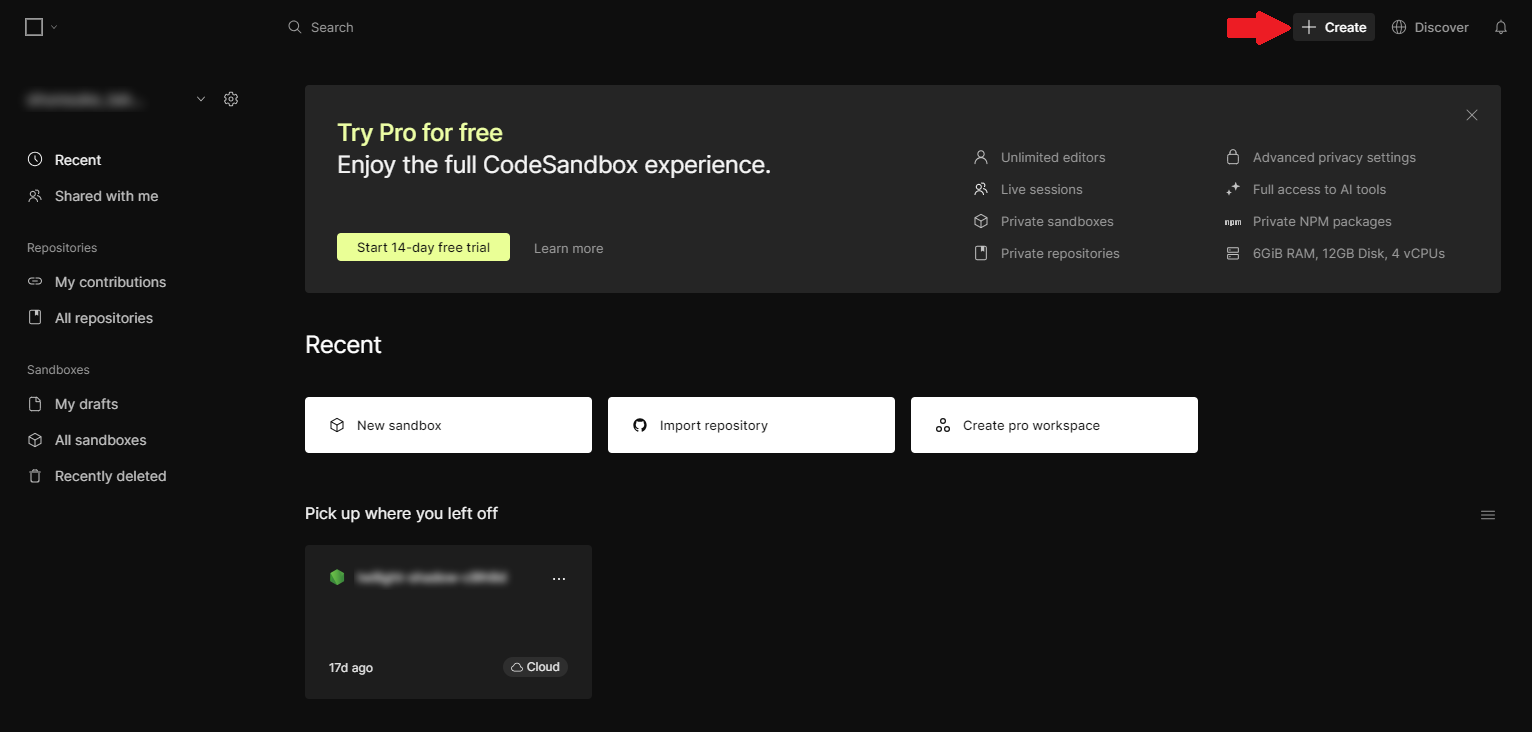Open the notifications bell
The height and width of the screenshot is (732, 1532).
point(1500,27)
